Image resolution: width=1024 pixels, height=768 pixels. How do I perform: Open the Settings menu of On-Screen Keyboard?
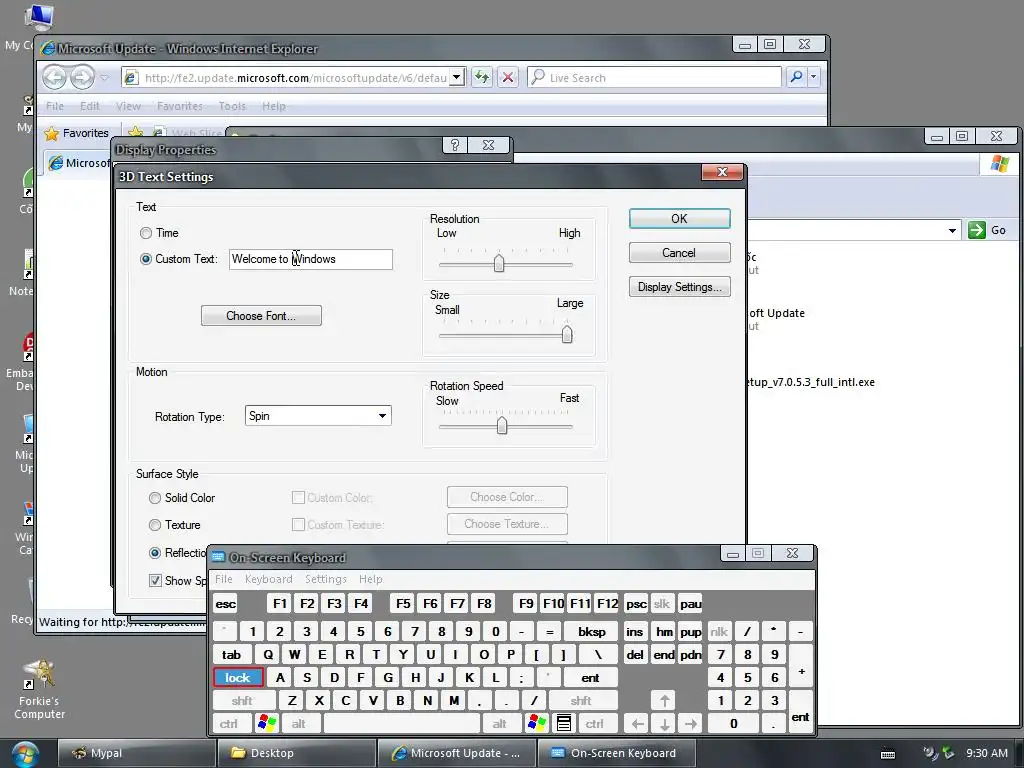point(325,579)
